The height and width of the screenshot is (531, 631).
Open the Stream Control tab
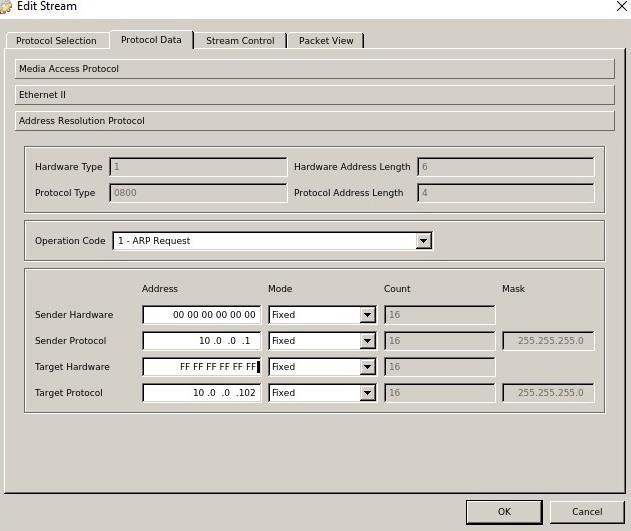coord(240,41)
